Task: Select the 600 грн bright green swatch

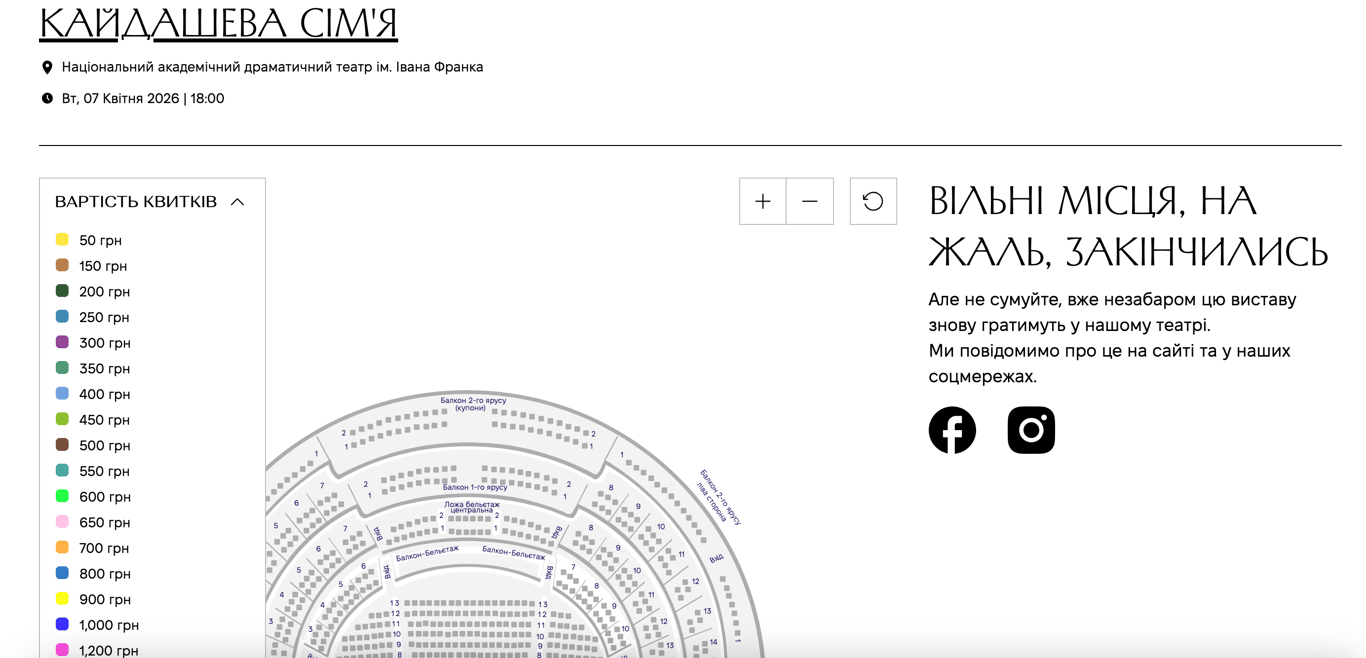Action: pyautogui.click(x=62, y=496)
